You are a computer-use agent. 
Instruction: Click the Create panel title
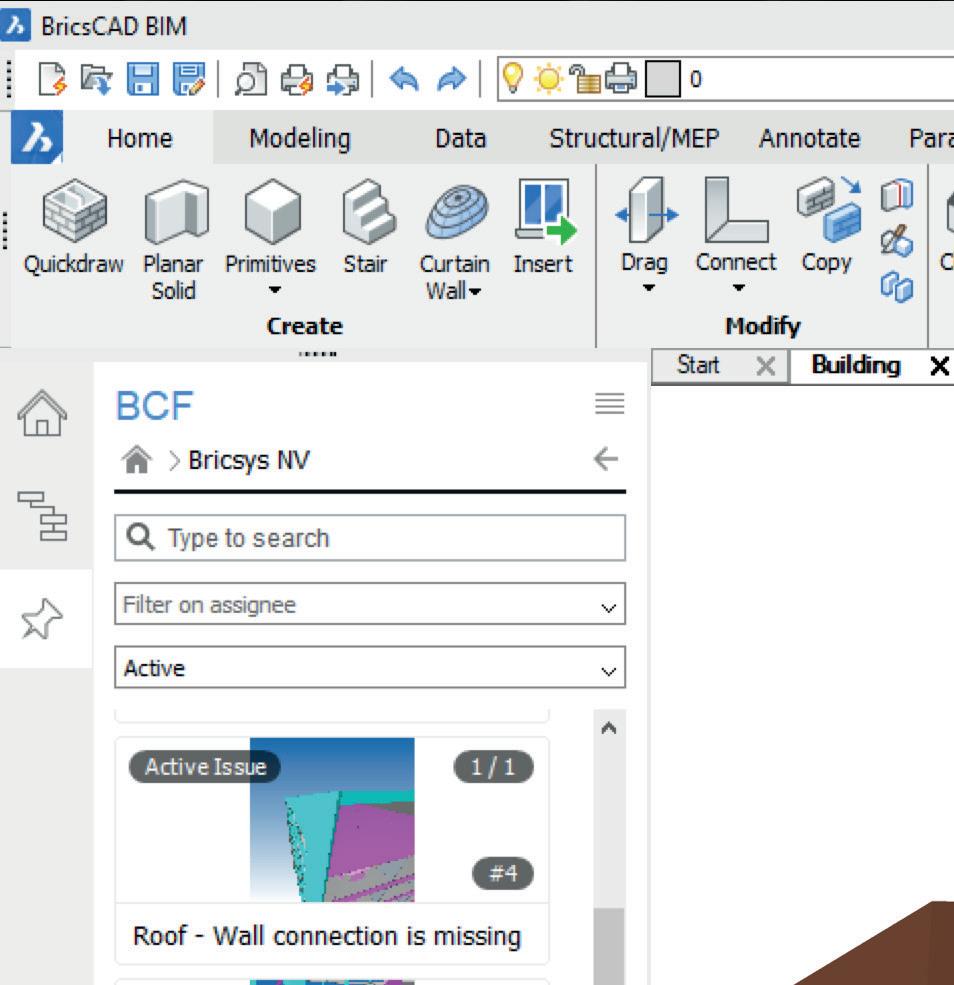(305, 326)
